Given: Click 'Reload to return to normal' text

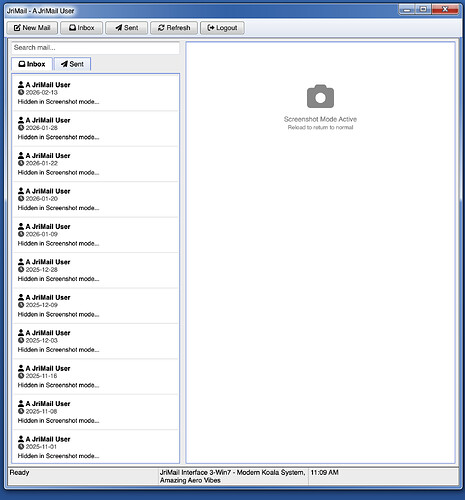Looking at the screenshot, I should [320, 127].
